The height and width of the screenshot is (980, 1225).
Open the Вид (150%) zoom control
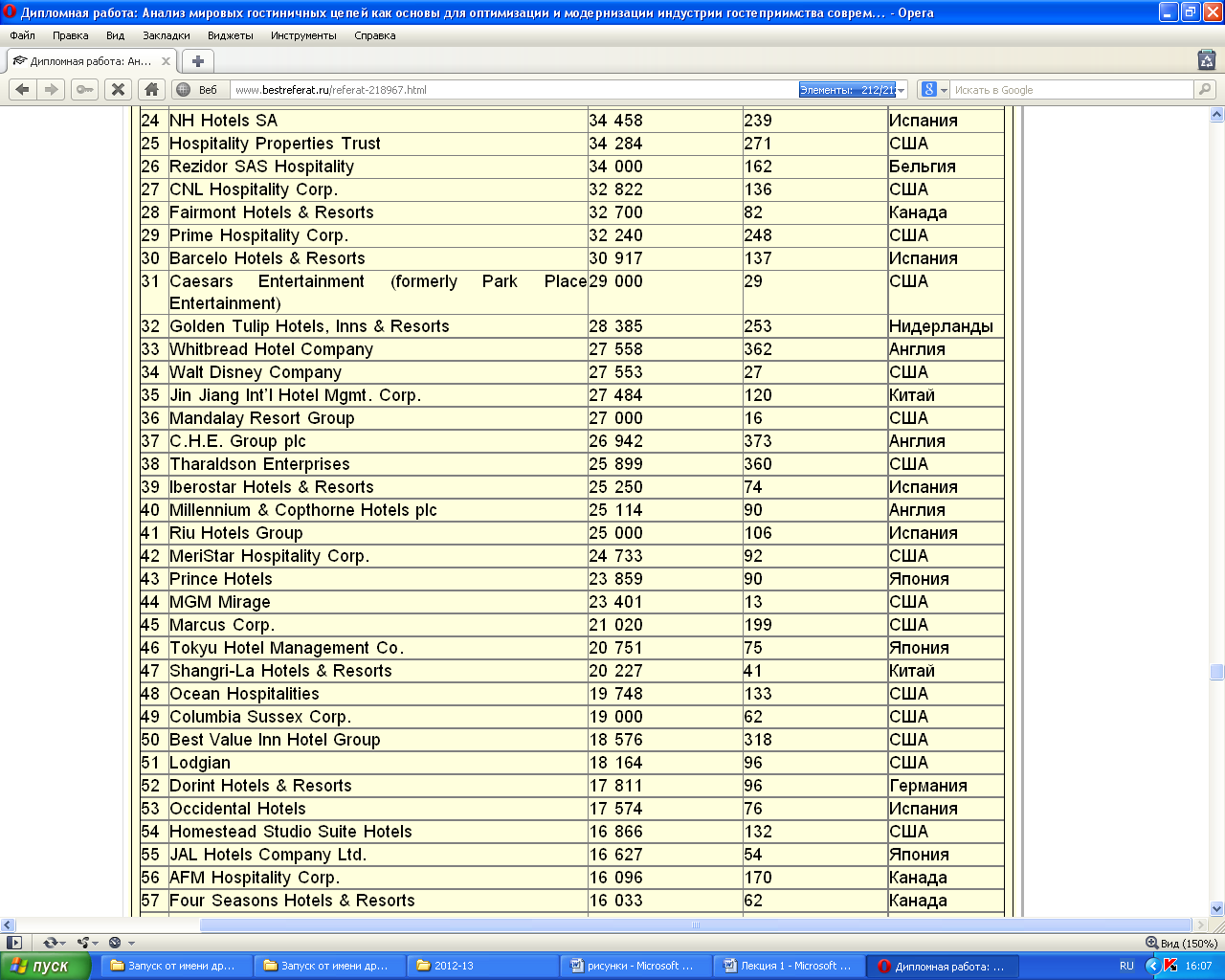(1182, 943)
